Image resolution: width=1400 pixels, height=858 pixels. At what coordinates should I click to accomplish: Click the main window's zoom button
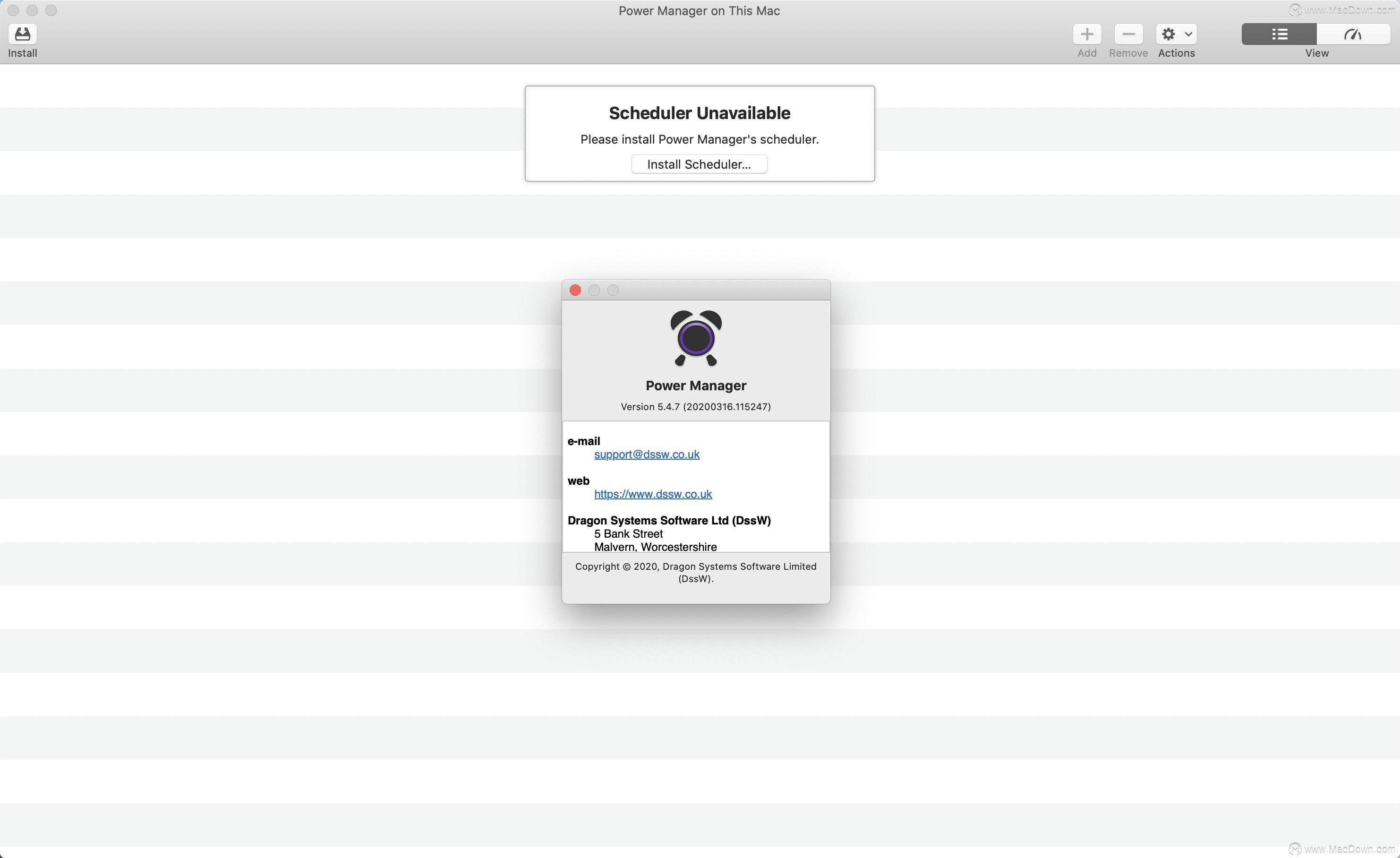tap(51, 10)
